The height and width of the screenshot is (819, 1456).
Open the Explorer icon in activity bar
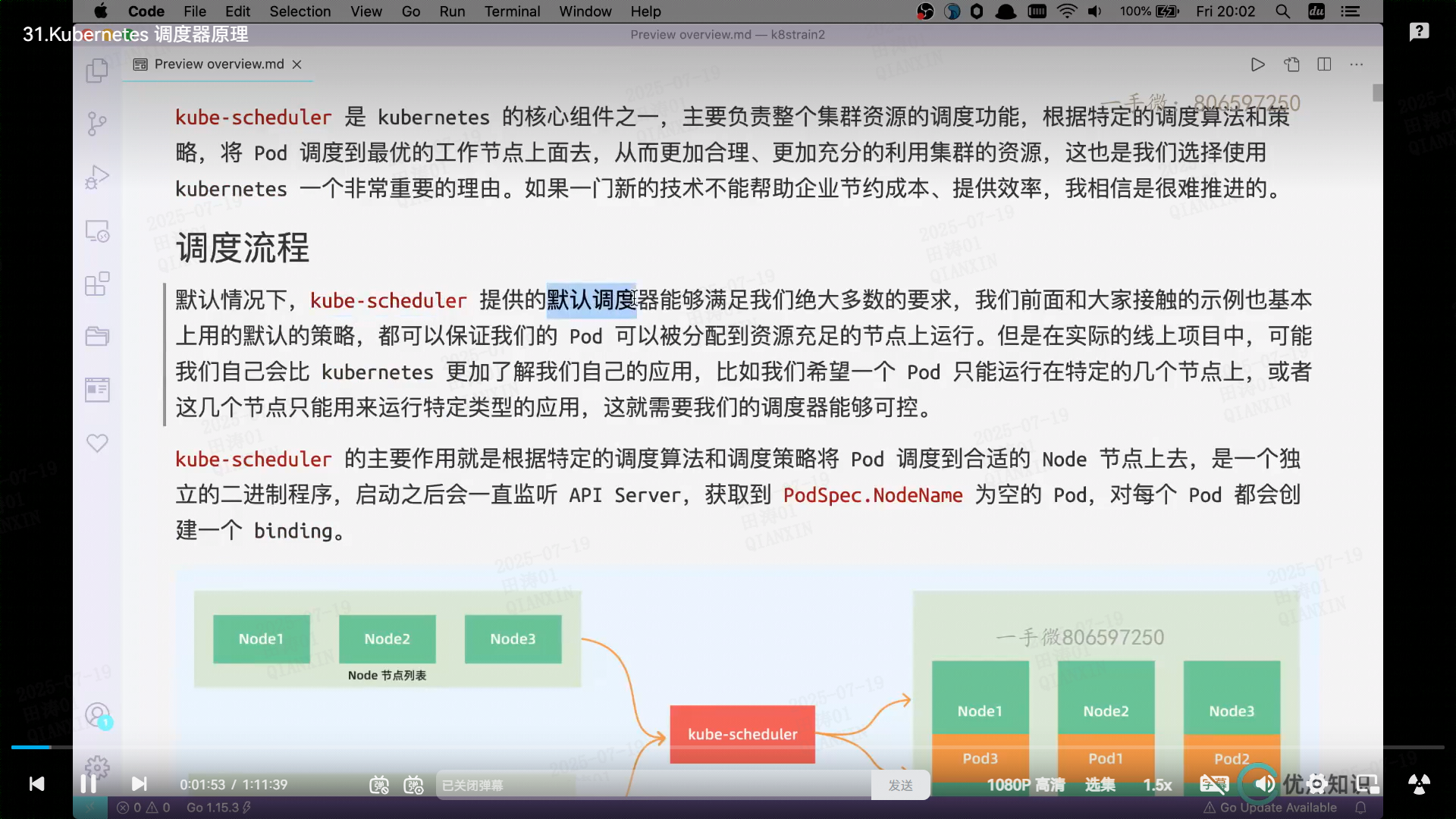97,71
